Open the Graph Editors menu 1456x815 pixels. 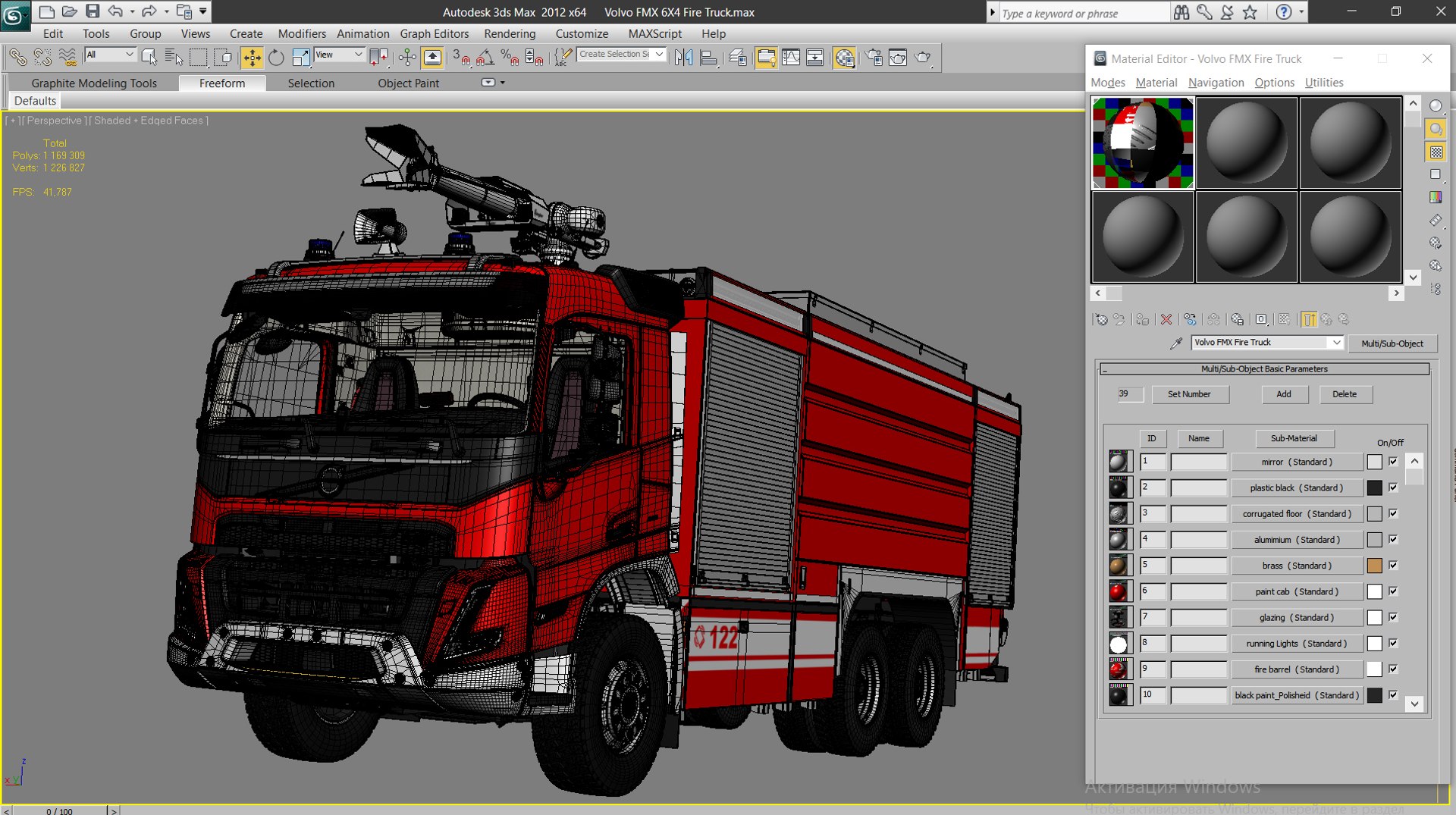[435, 34]
